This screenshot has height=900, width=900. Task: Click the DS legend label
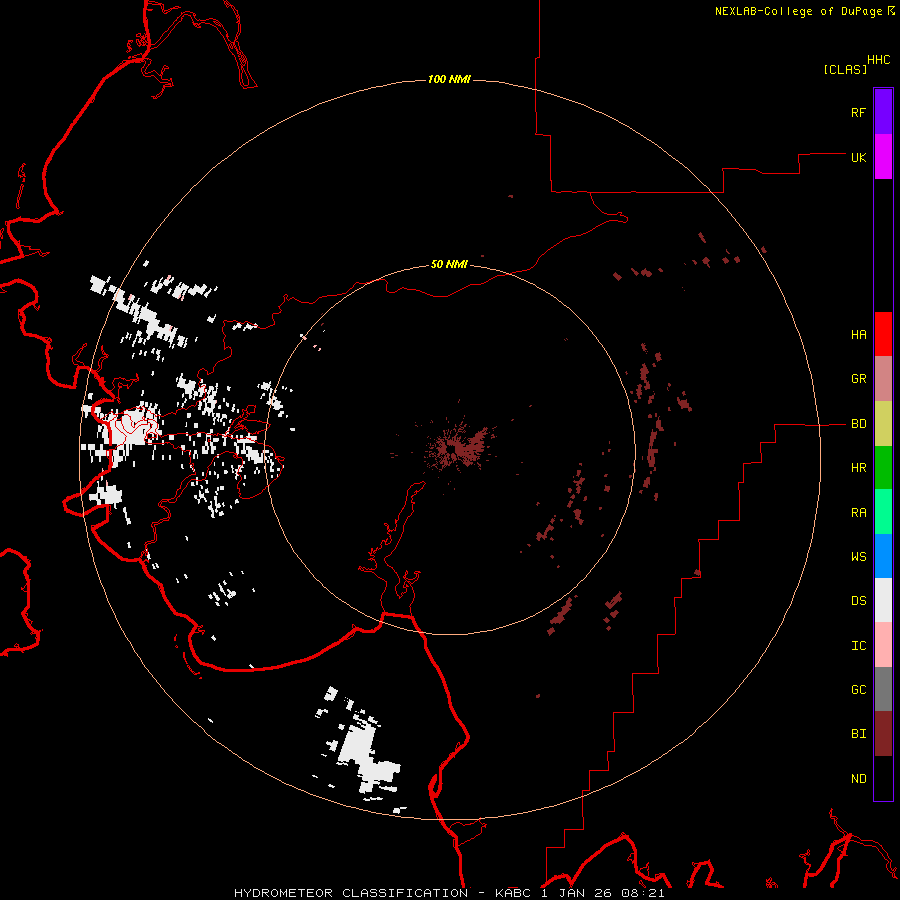tap(858, 601)
